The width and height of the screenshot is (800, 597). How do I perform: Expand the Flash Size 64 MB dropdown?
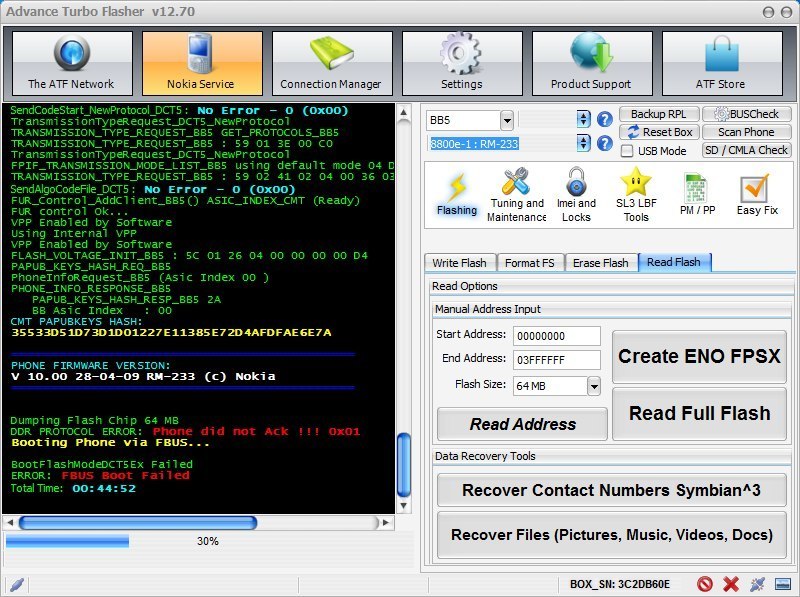(593, 386)
